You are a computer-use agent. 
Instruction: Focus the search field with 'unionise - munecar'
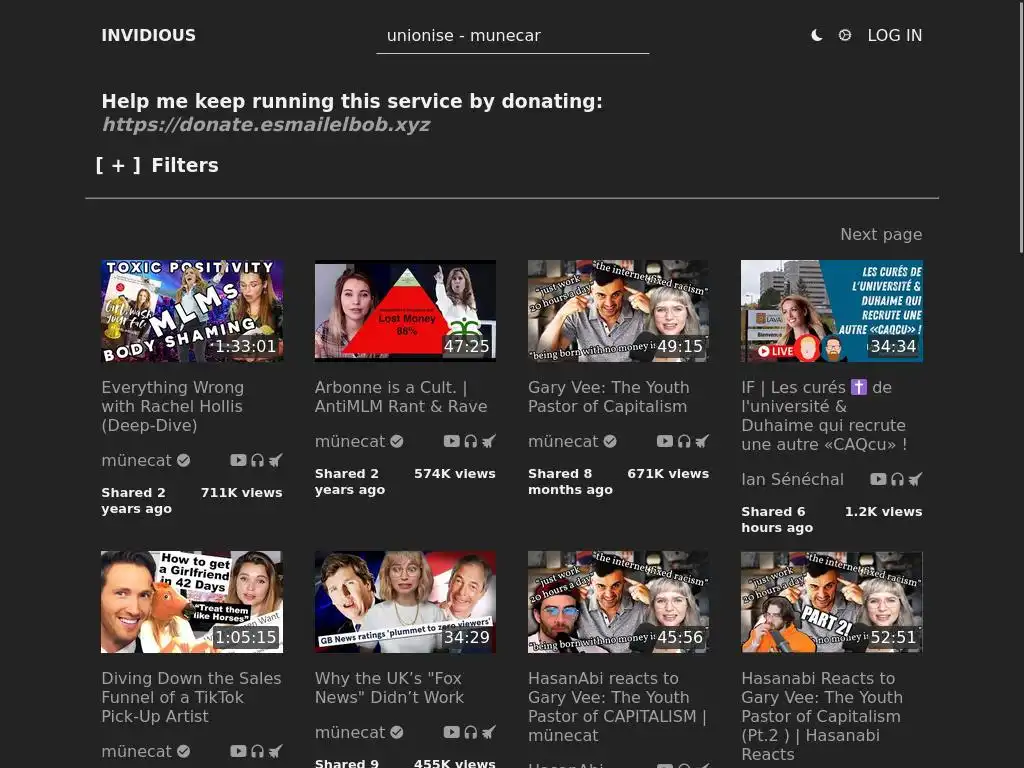click(513, 36)
